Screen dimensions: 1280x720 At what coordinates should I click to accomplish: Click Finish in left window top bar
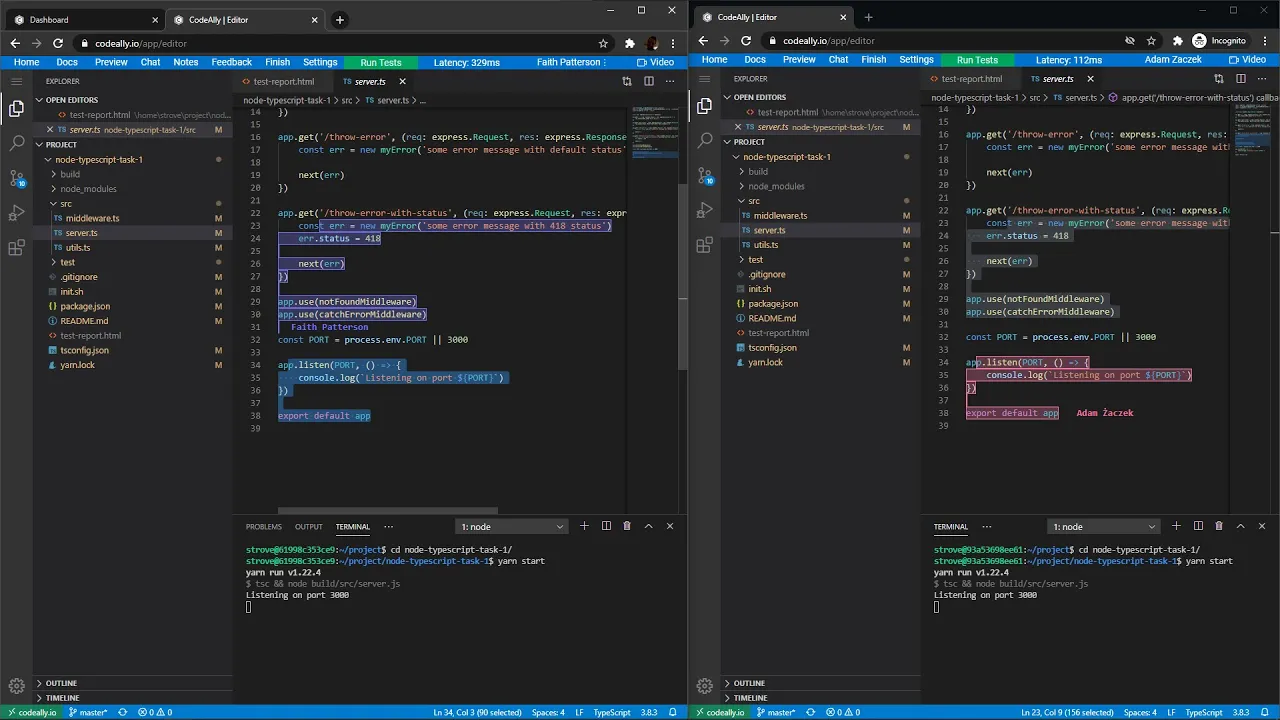pyautogui.click(x=278, y=62)
